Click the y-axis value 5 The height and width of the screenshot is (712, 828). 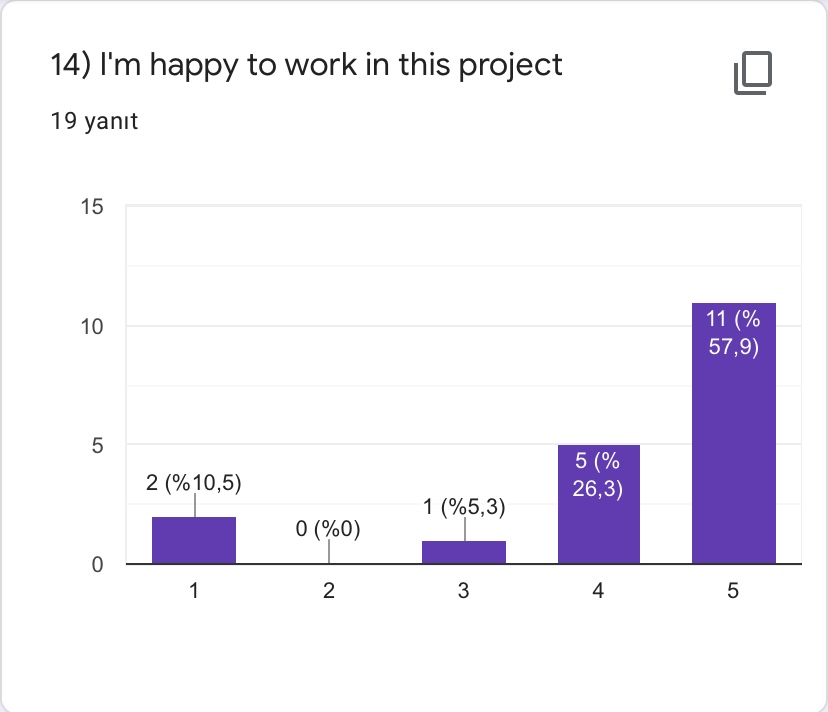point(97,445)
